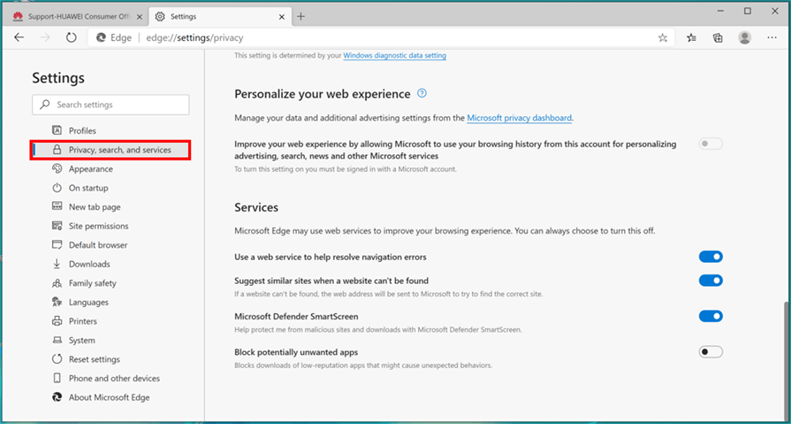
Task: Enable Block potentially unwanted apps
Action: [710, 352]
